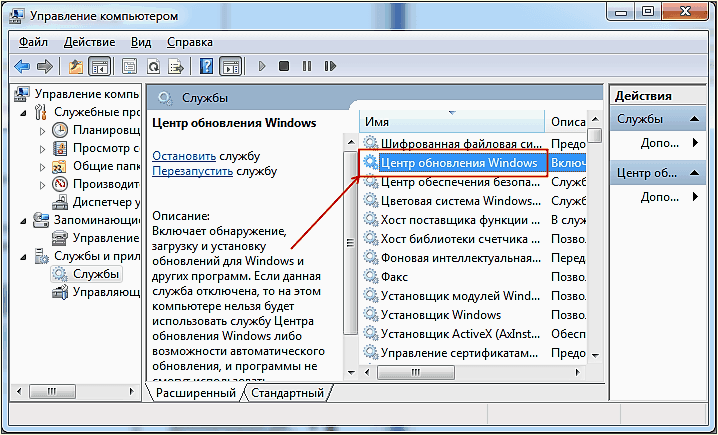Click the Планировщик clock icon in tree
This screenshot has height=435, width=718.
pyautogui.click(x=60, y=130)
